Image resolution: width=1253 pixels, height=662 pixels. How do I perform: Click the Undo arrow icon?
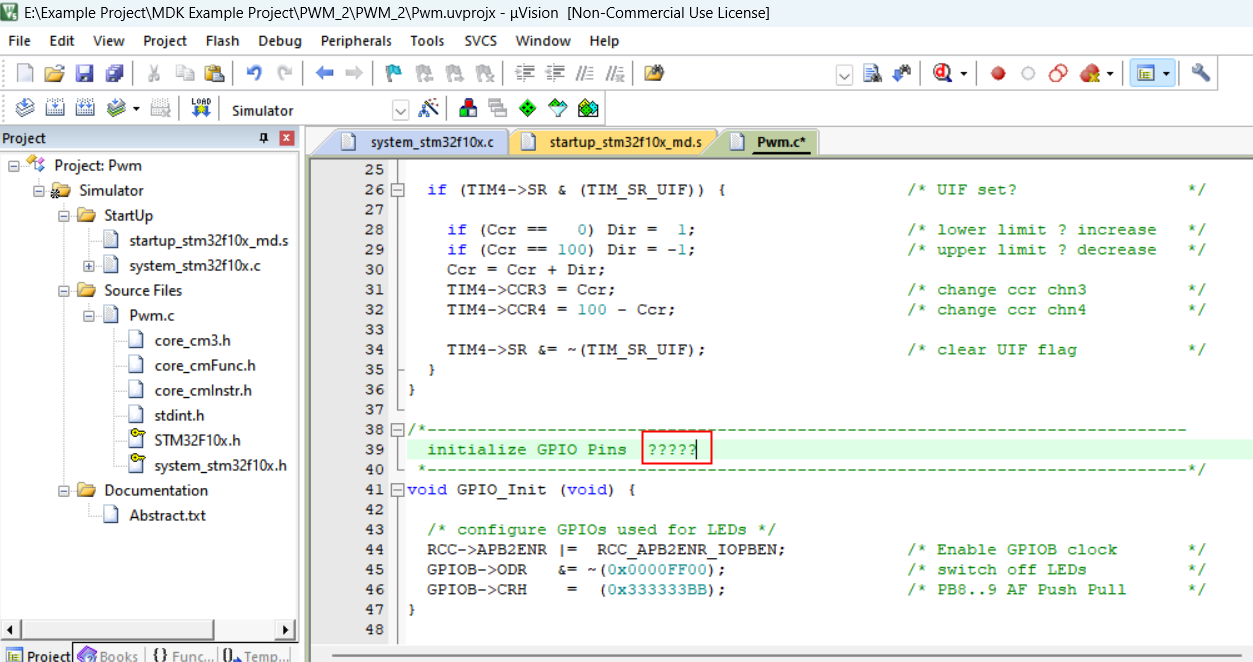coord(254,73)
